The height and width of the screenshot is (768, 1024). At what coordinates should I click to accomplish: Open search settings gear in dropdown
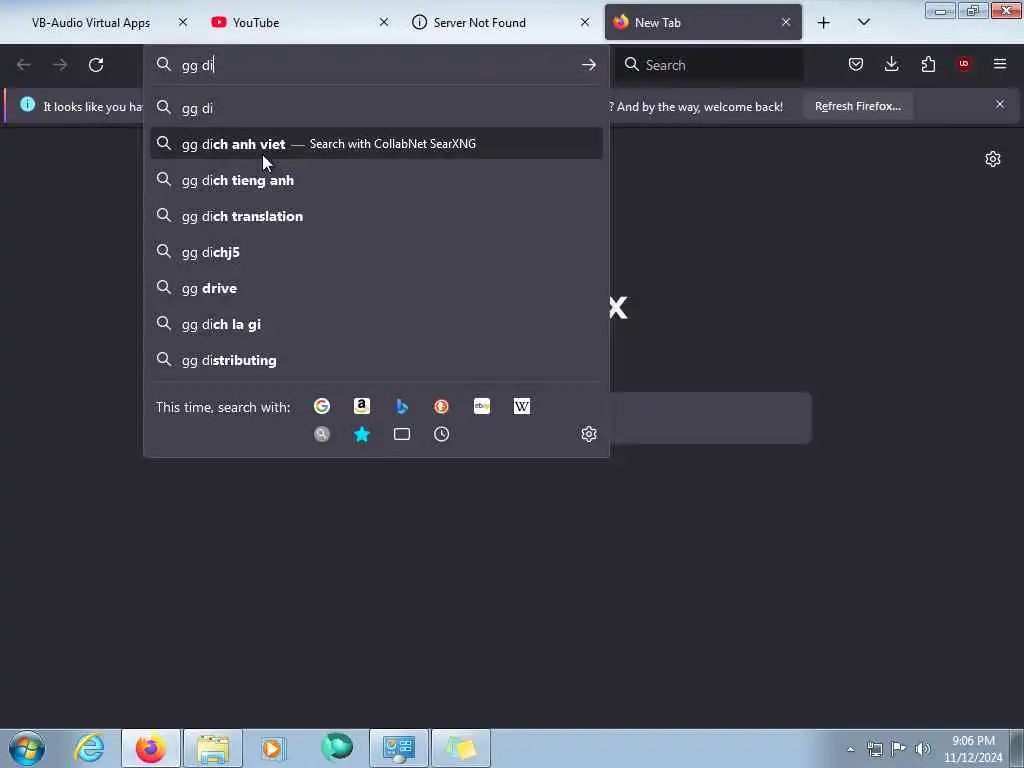click(x=588, y=434)
